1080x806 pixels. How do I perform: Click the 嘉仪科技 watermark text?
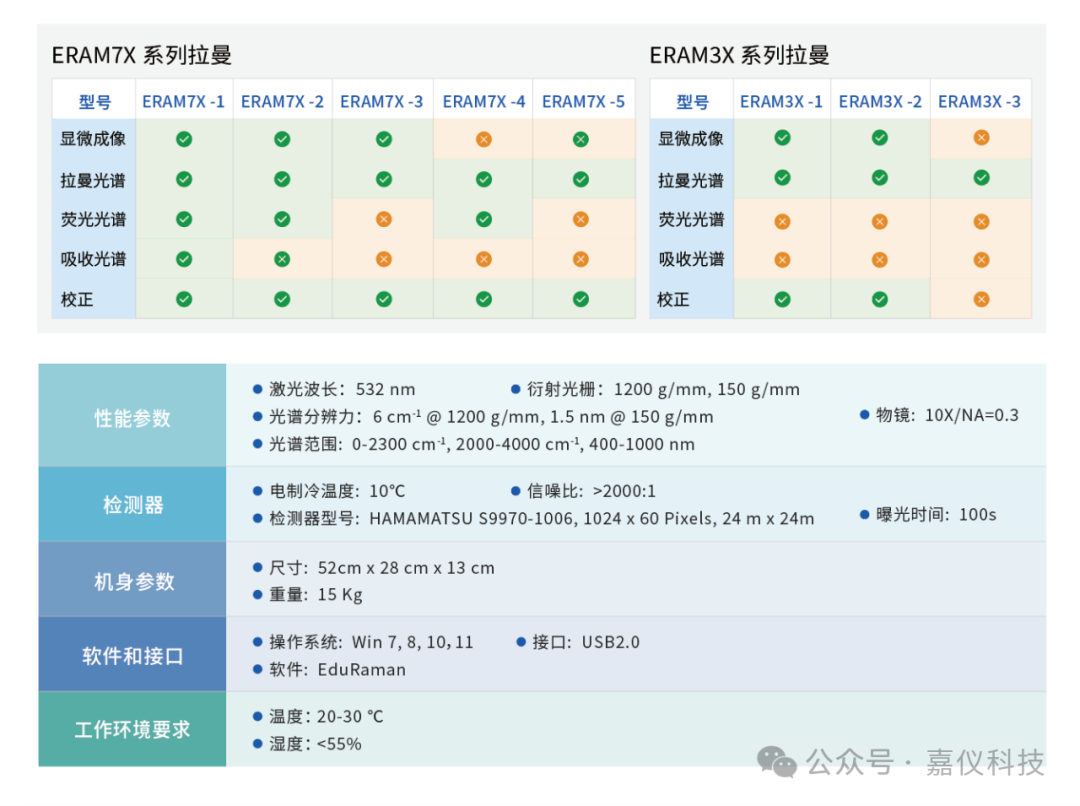985,763
